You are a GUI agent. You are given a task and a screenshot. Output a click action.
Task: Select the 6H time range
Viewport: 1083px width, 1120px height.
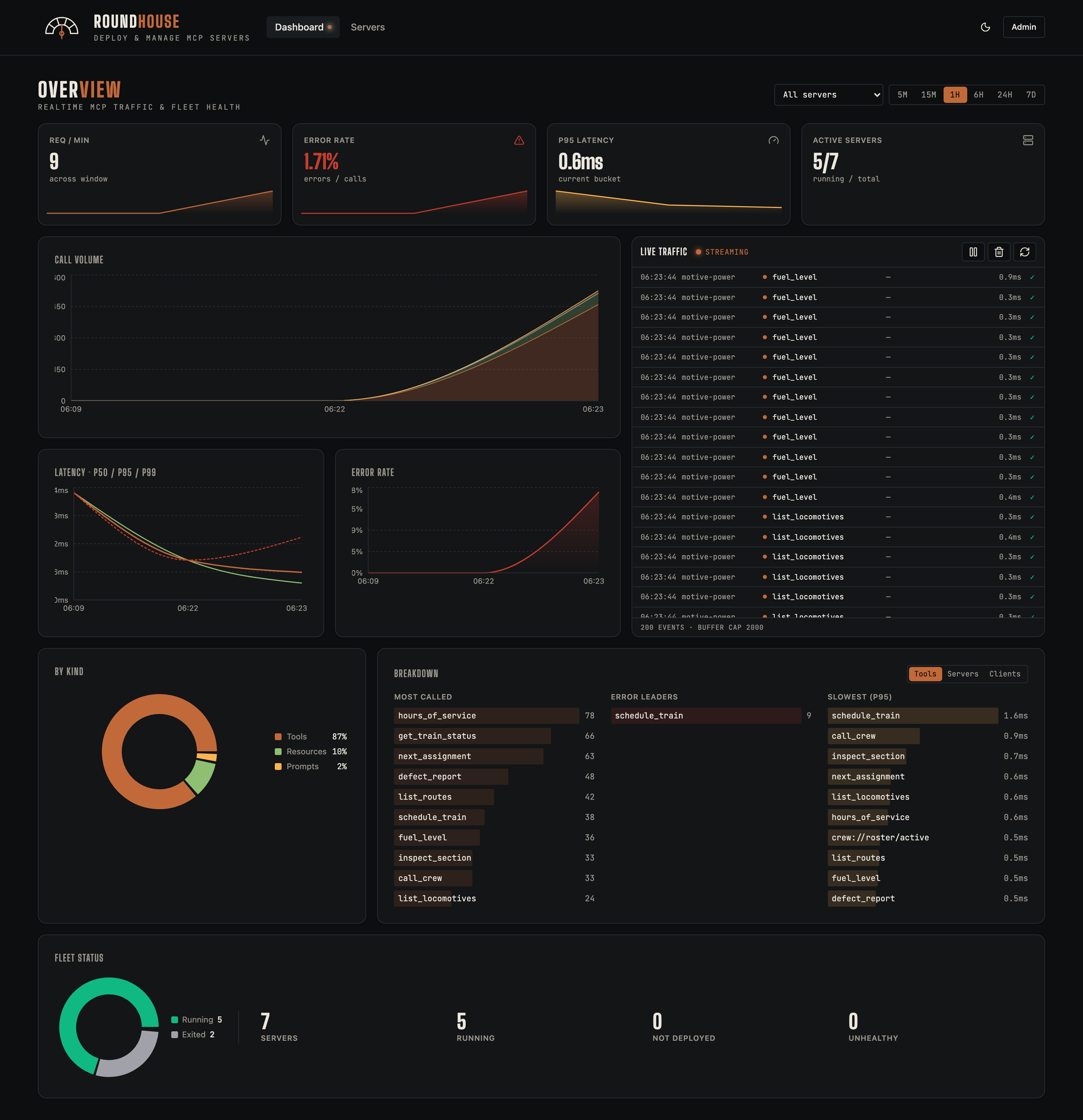click(x=979, y=95)
